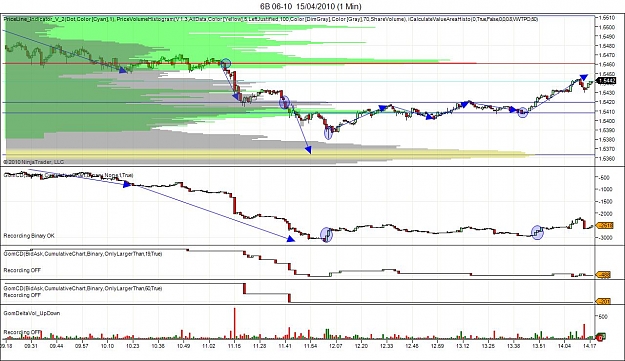This screenshot has width=625, height=361.
Task: Select the GomCD OnlyLargerThan,50 indicator label
Action: [x=83, y=288]
